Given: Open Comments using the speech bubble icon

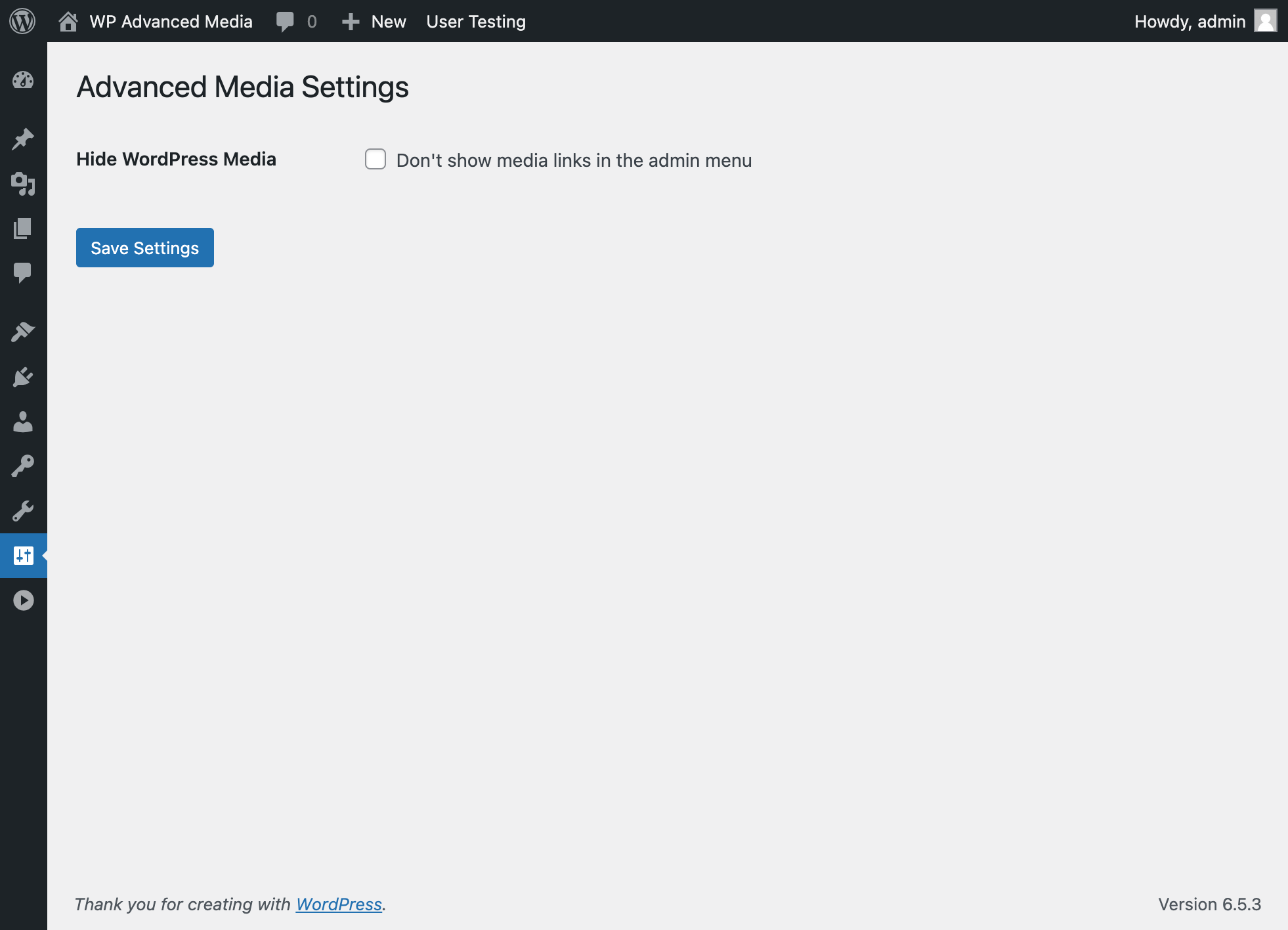Looking at the screenshot, I should (23, 272).
